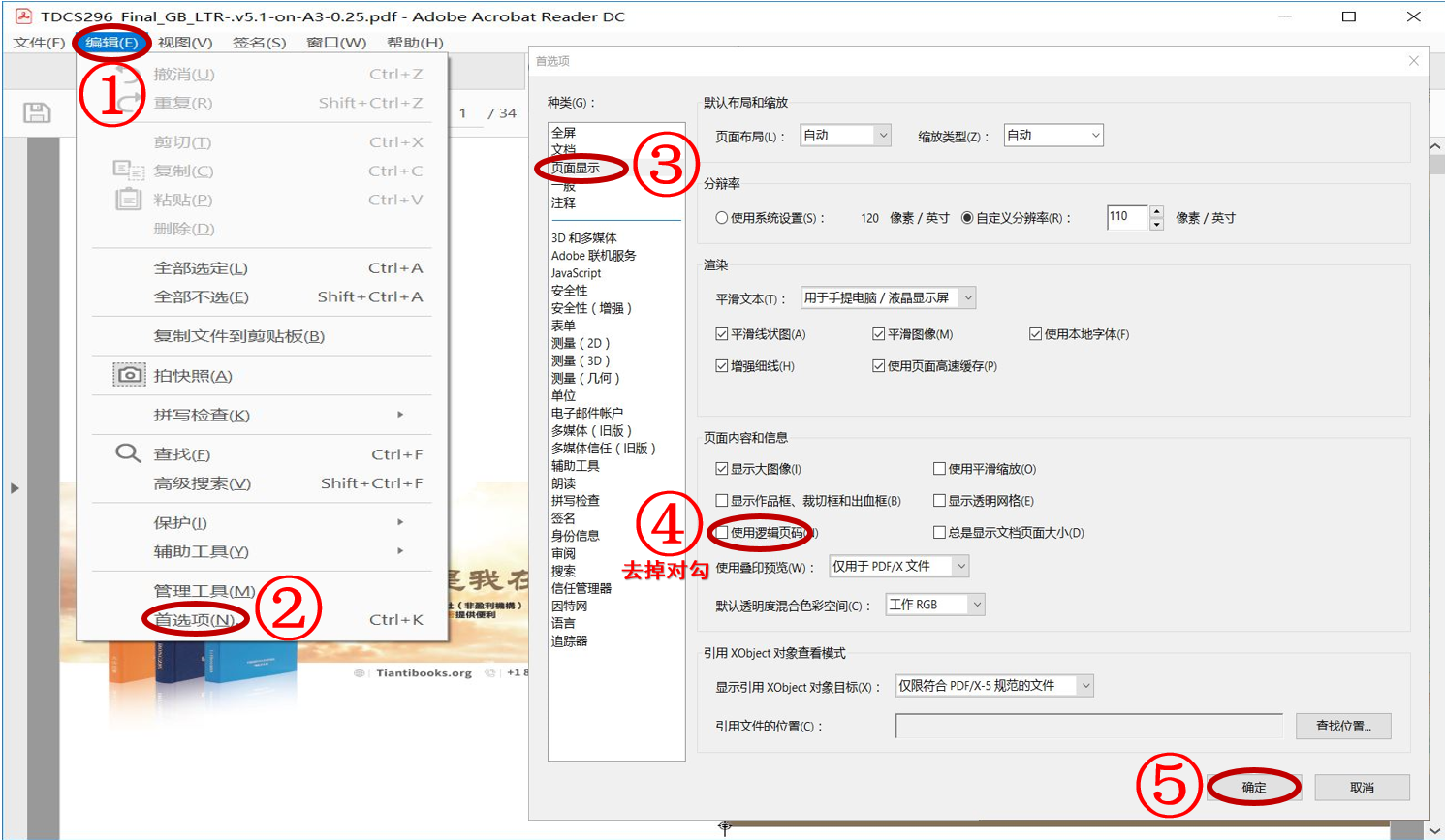The image size is (1445, 840).
Task: Click the X to close the 首选项 dialog
Action: click(1414, 60)
